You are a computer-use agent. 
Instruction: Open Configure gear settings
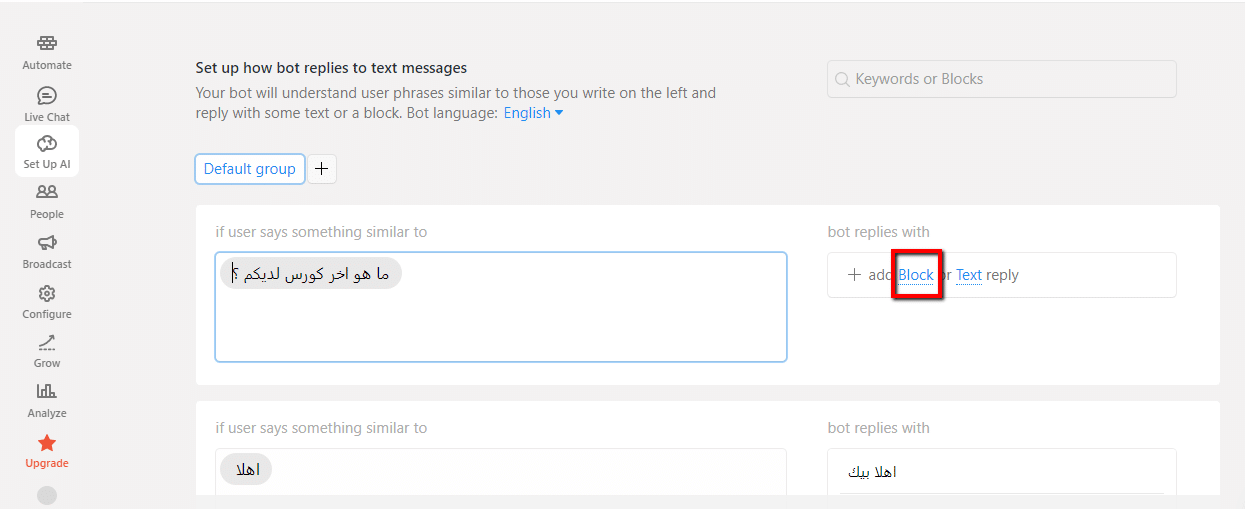[x=47, y=293]
